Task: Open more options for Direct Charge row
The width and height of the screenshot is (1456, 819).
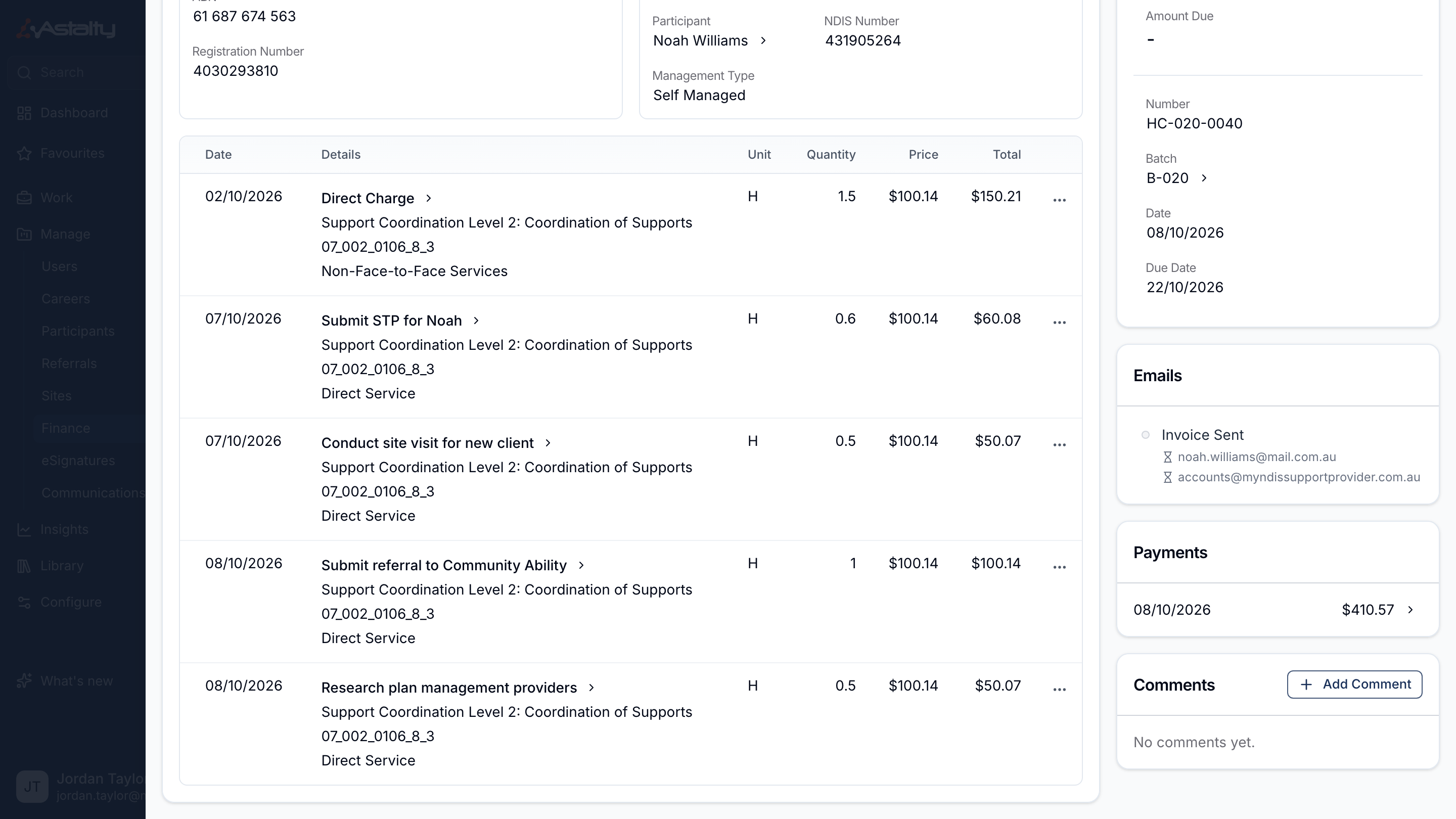Action: (1059, 200)
